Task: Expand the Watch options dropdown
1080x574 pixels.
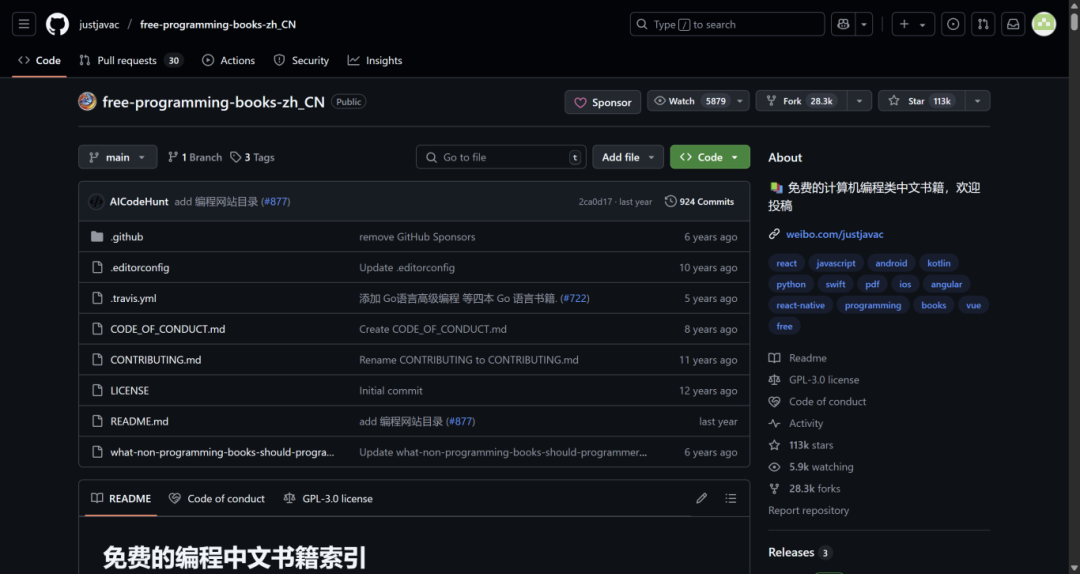Action: point(740,101)
